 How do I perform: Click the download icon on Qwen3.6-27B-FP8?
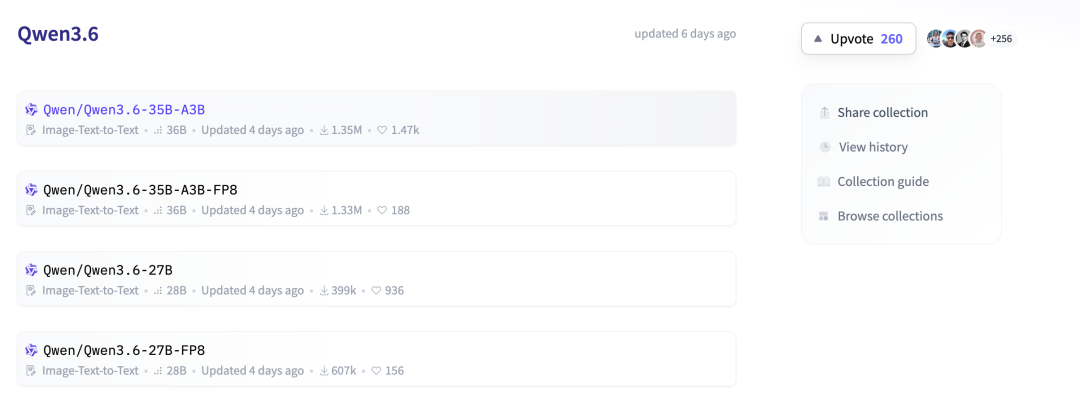[324, 370]
